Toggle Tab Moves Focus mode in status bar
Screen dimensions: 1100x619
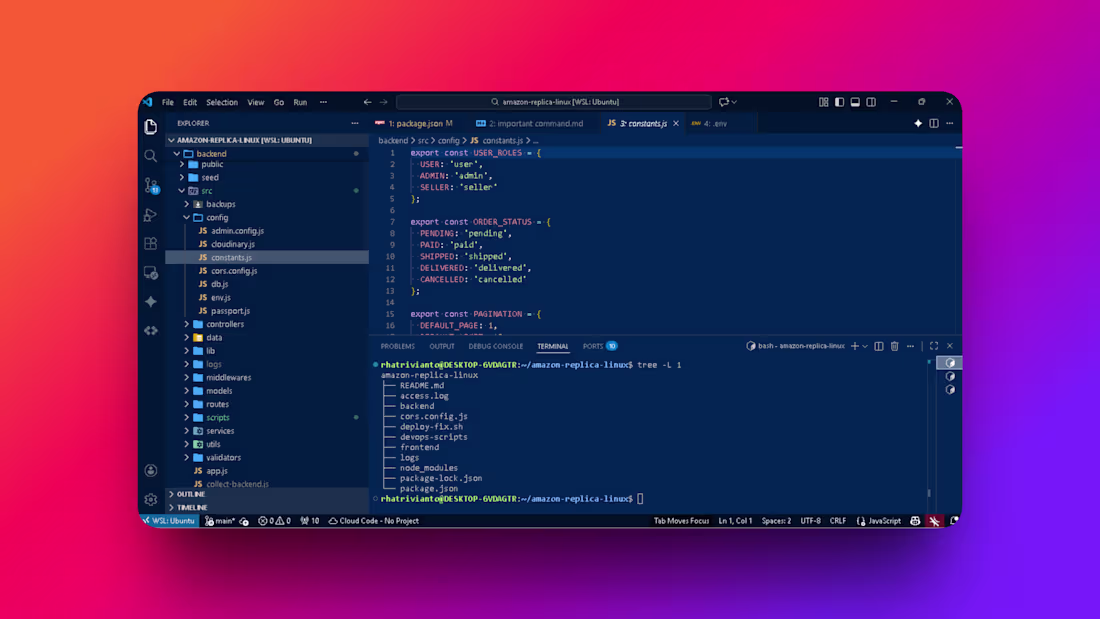[x=681, y=521]
